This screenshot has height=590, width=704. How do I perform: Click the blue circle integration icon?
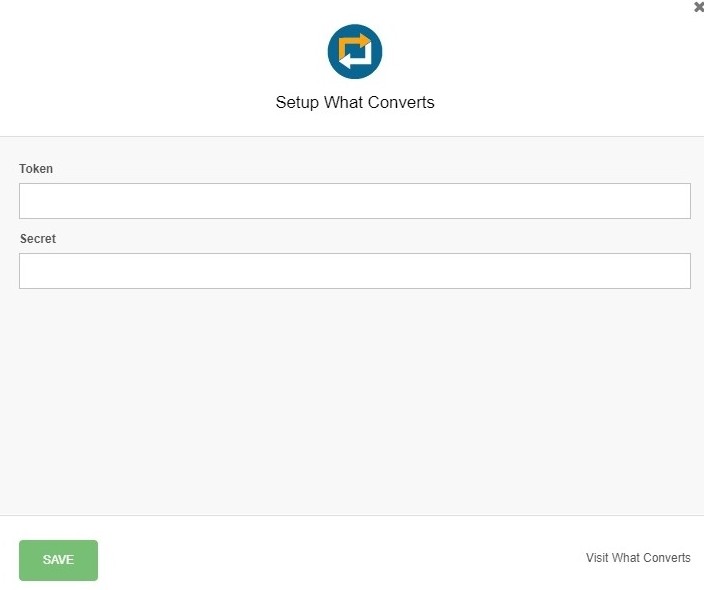(x=355, y=51)
